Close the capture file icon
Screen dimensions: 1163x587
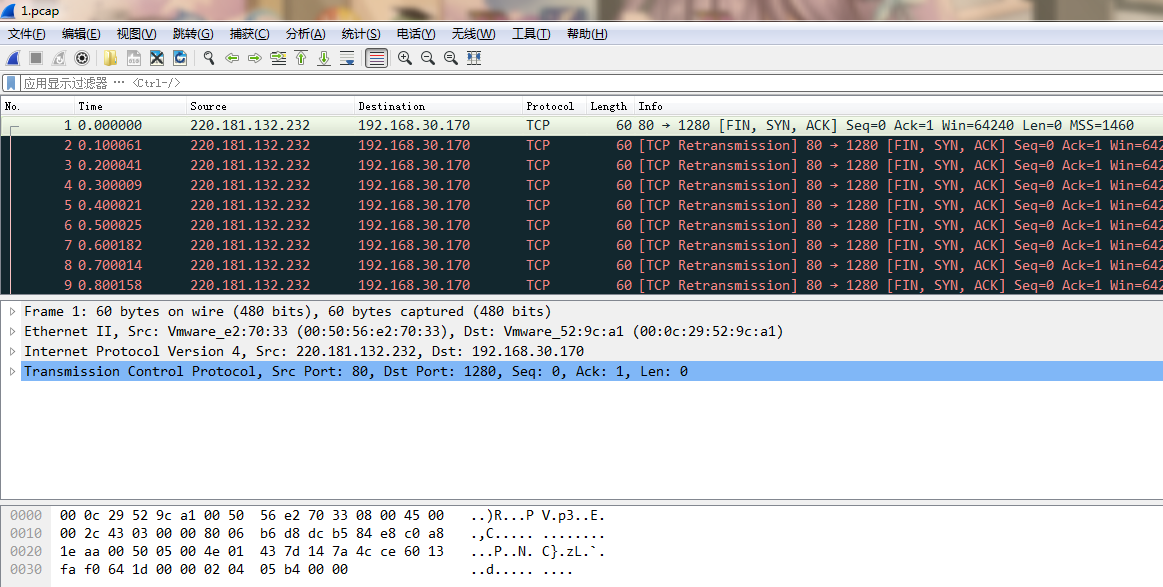[x=157, y=58]
